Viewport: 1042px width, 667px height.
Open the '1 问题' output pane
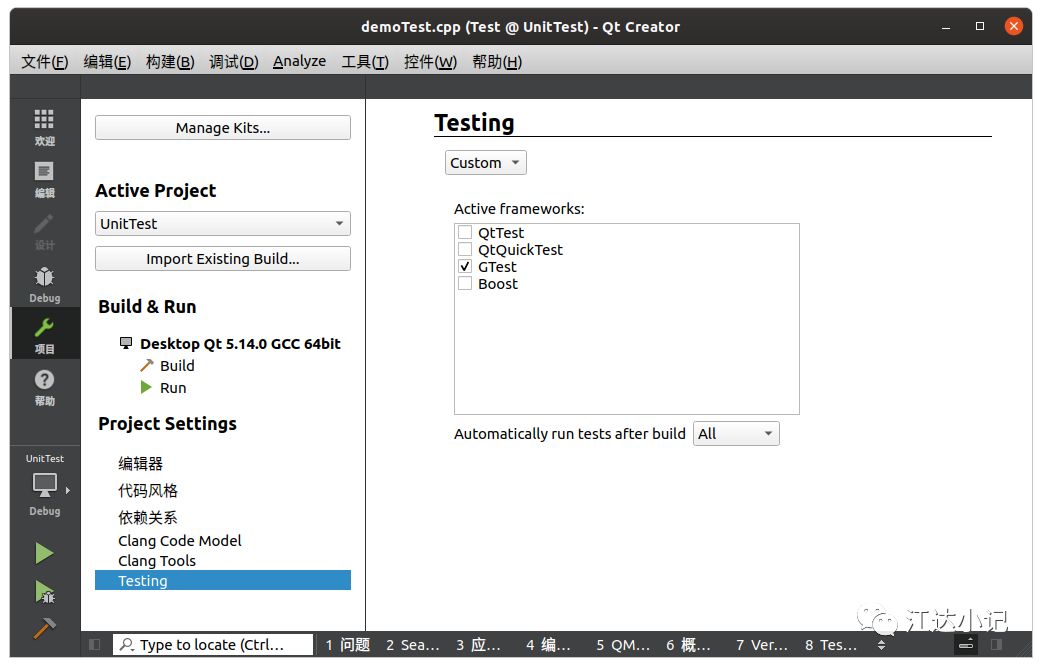[348, 644]
